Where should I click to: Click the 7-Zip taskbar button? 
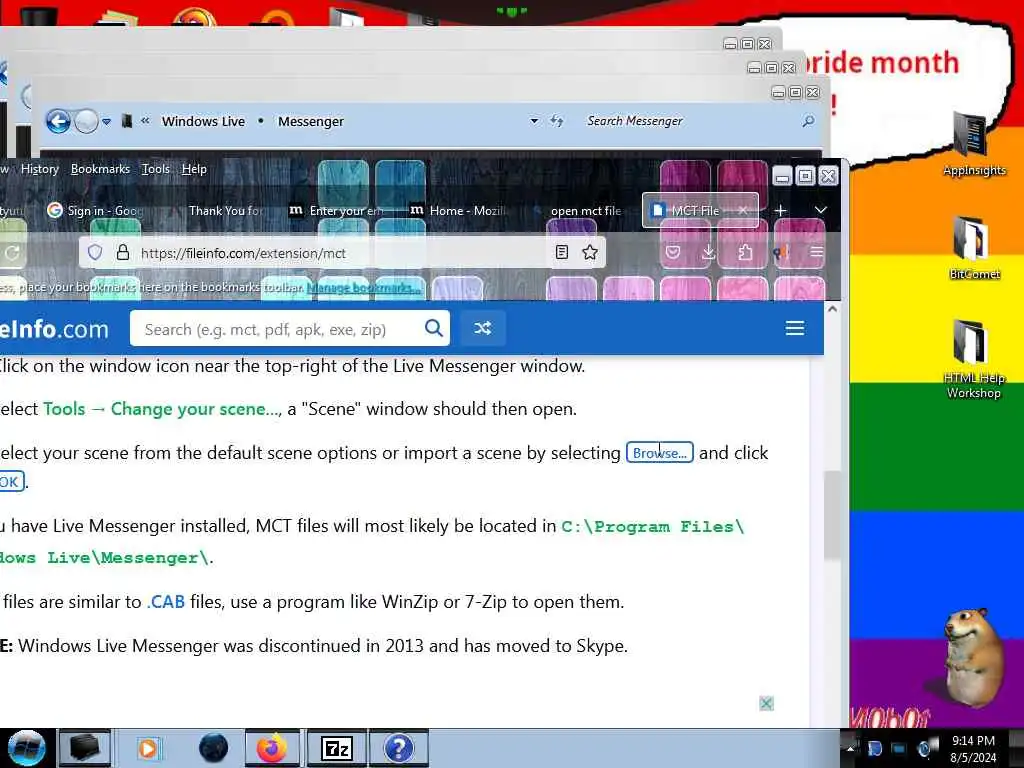pyautogui.click(x=337, y=748)
